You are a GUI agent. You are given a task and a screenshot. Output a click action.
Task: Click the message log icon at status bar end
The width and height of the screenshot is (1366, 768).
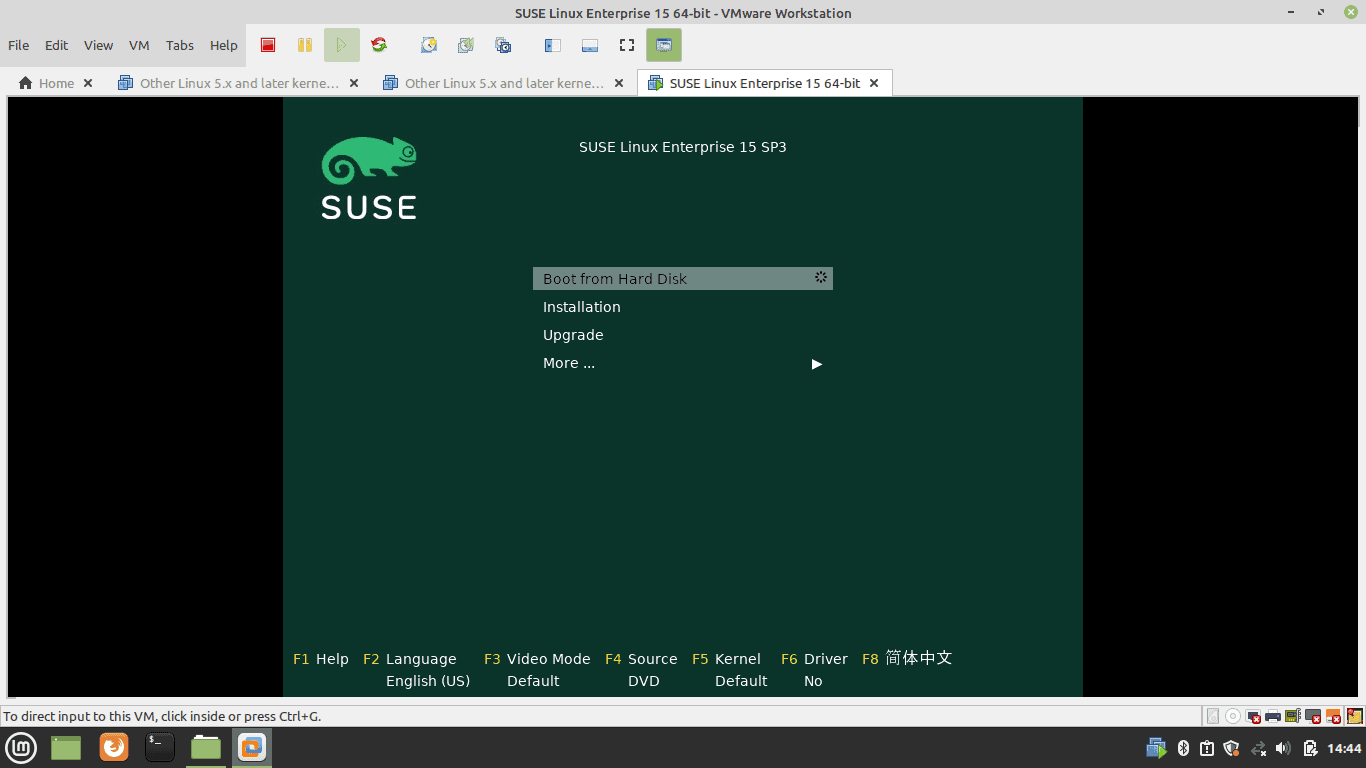click(x=1355, y=716)
